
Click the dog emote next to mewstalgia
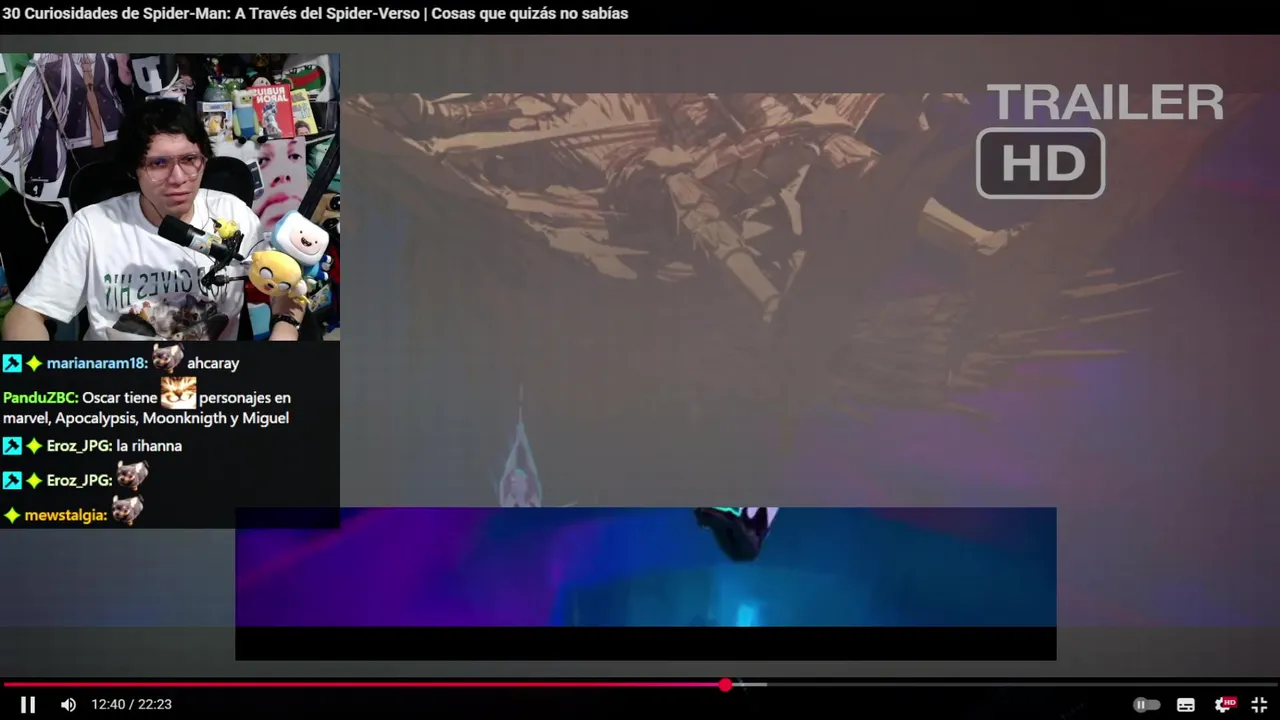tap(126, 511)
